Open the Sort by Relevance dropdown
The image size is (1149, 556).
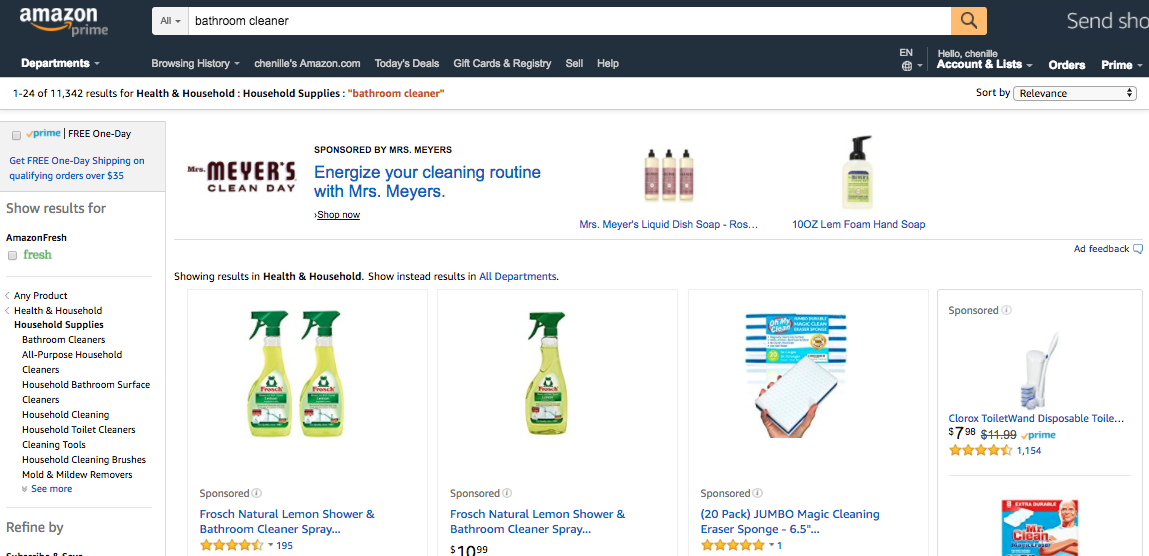(x=1075, y=93)
